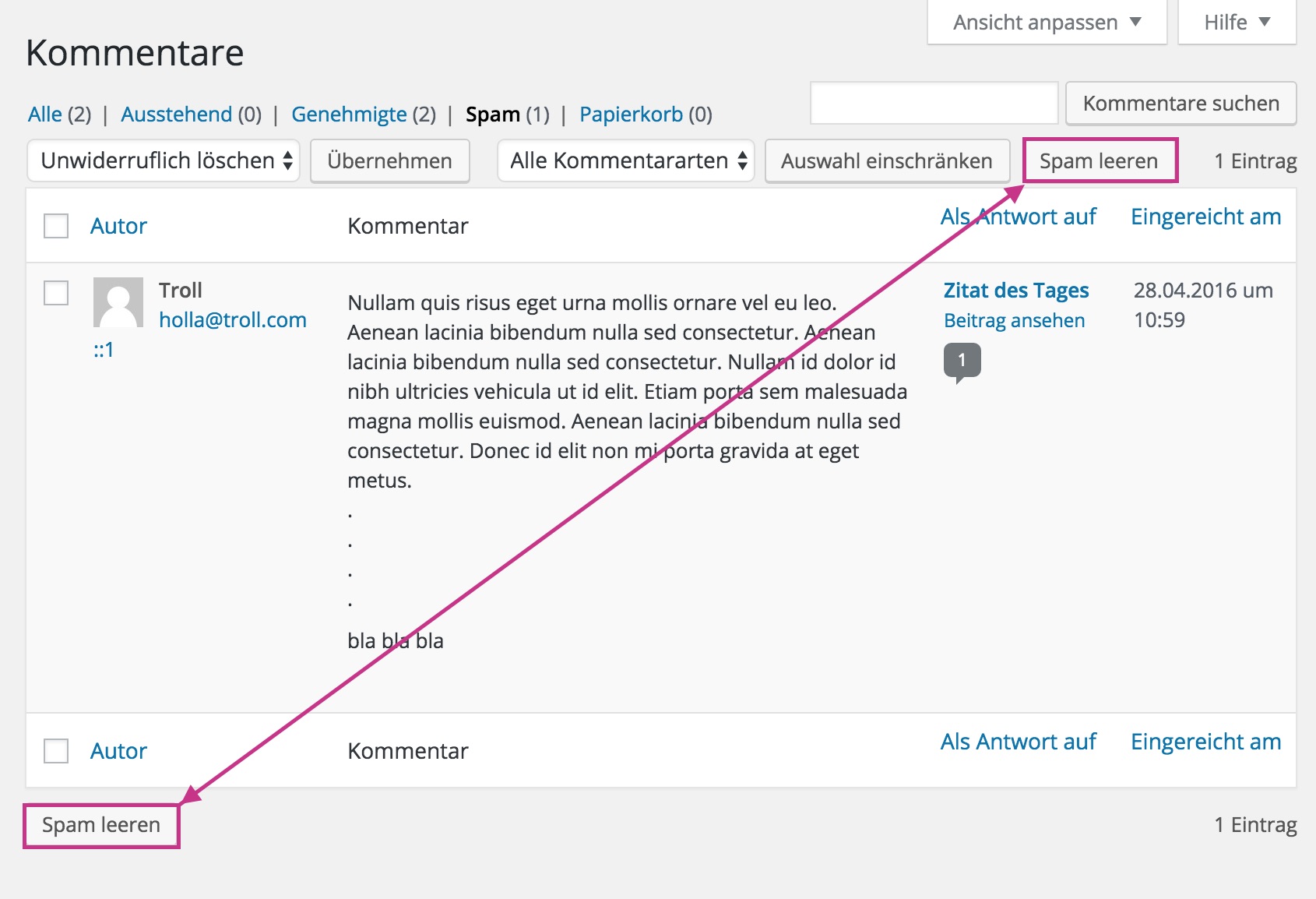
Task: Open the Alle Kommentararten filter dropdown
Action: pyautogui.click(x=625, y=161)
